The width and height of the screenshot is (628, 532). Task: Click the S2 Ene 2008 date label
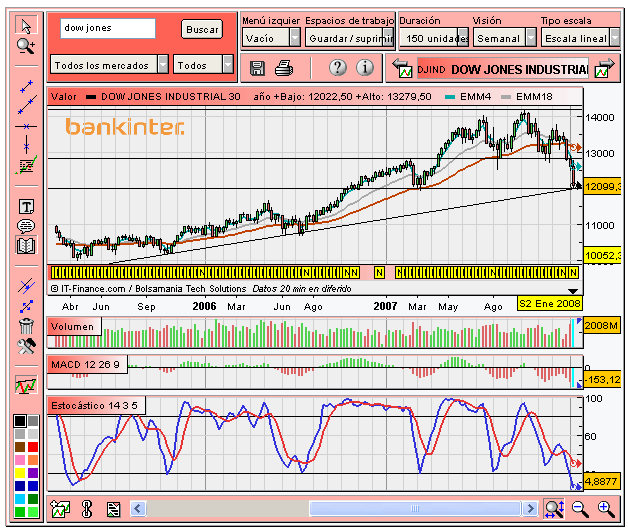pyautogui.click(x=550, y=303)
